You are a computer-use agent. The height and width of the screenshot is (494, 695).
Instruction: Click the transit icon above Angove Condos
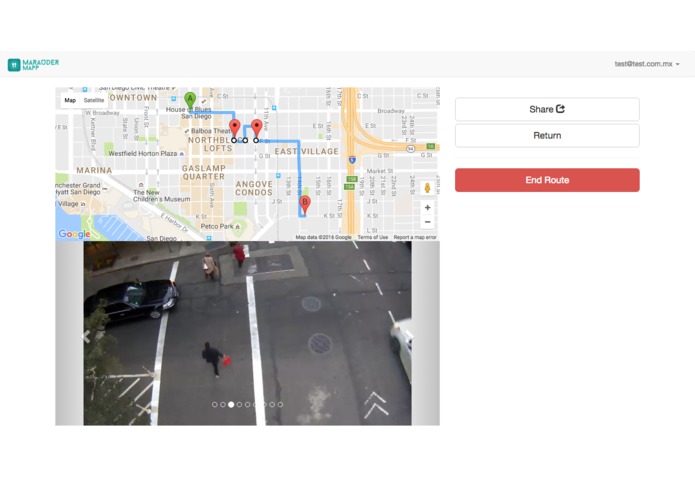tap(278, 176)
